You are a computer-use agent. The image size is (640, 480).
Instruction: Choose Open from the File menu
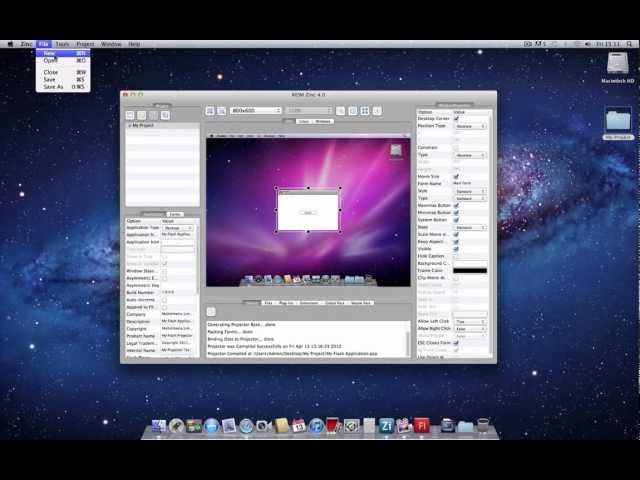pyautogui.click(x=63, y=60)
